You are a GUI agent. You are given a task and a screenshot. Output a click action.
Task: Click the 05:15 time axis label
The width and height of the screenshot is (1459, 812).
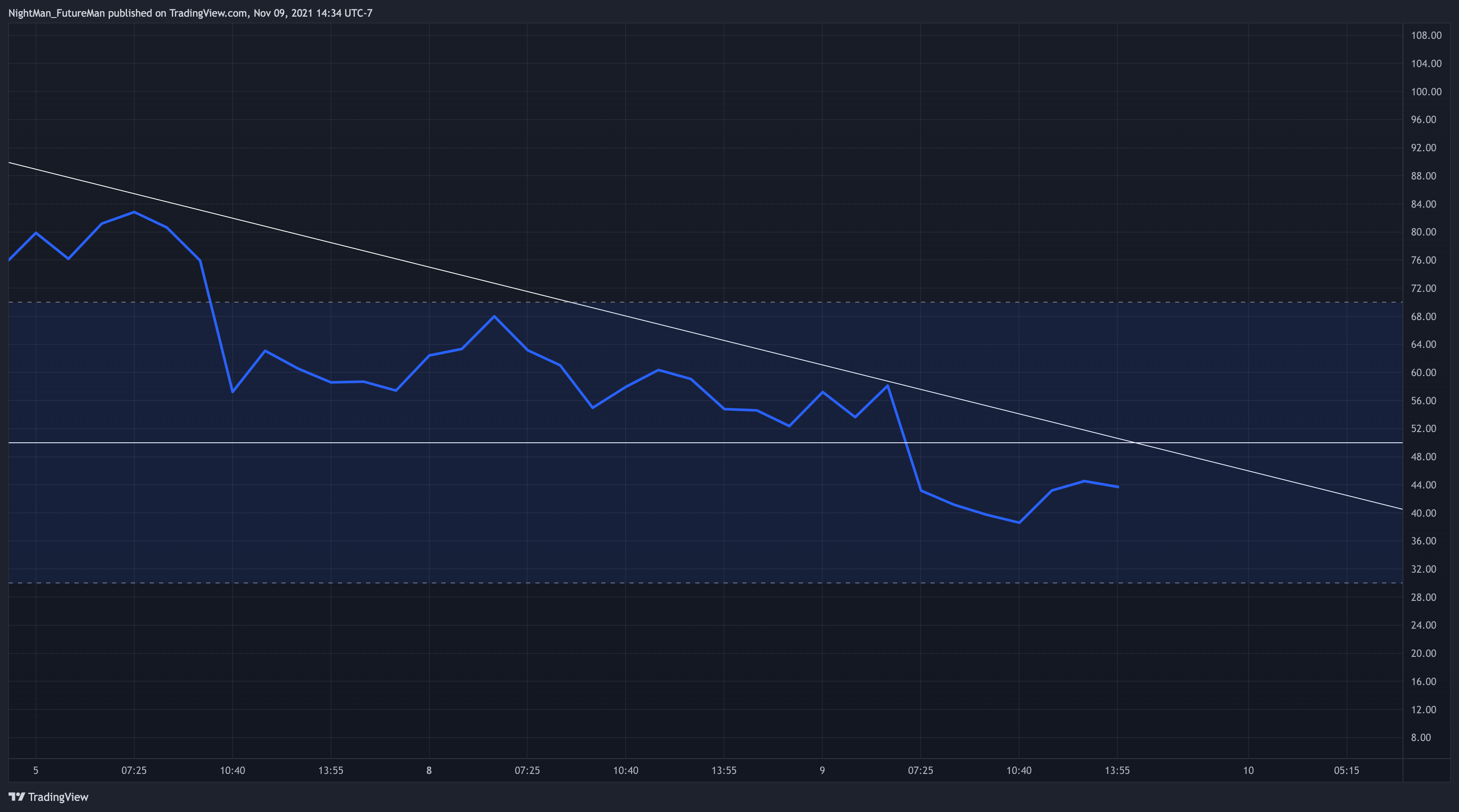tap(1346, 771)
